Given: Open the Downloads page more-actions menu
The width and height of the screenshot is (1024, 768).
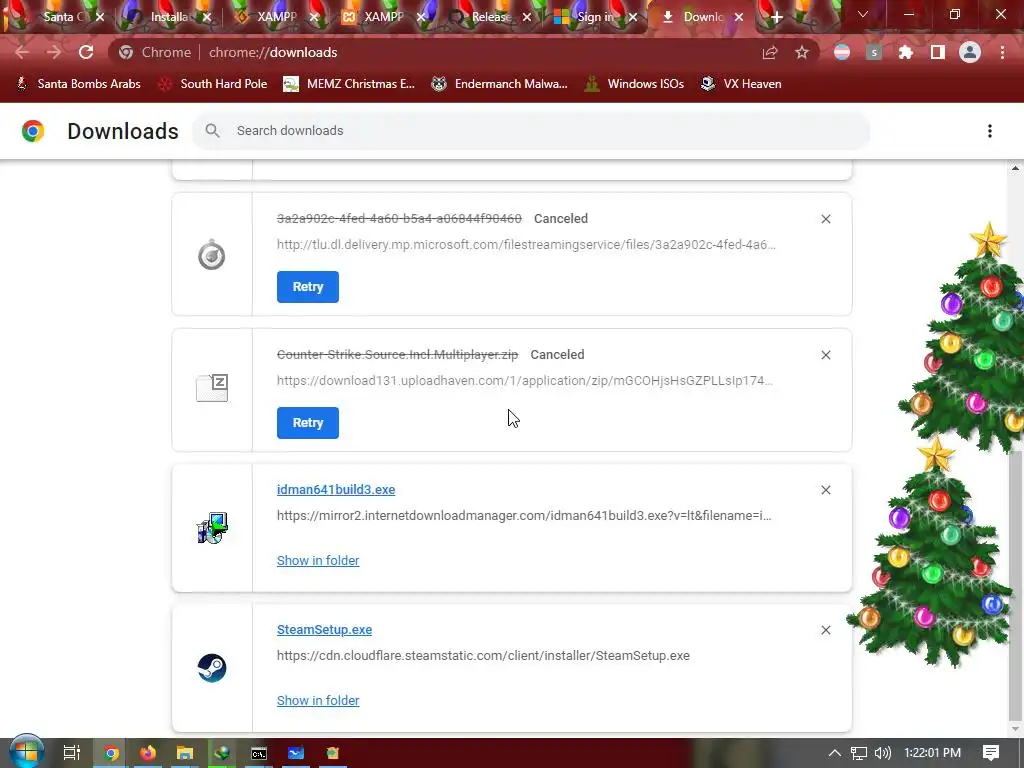Looking at the screenshot, I should (x=990, y=131).
